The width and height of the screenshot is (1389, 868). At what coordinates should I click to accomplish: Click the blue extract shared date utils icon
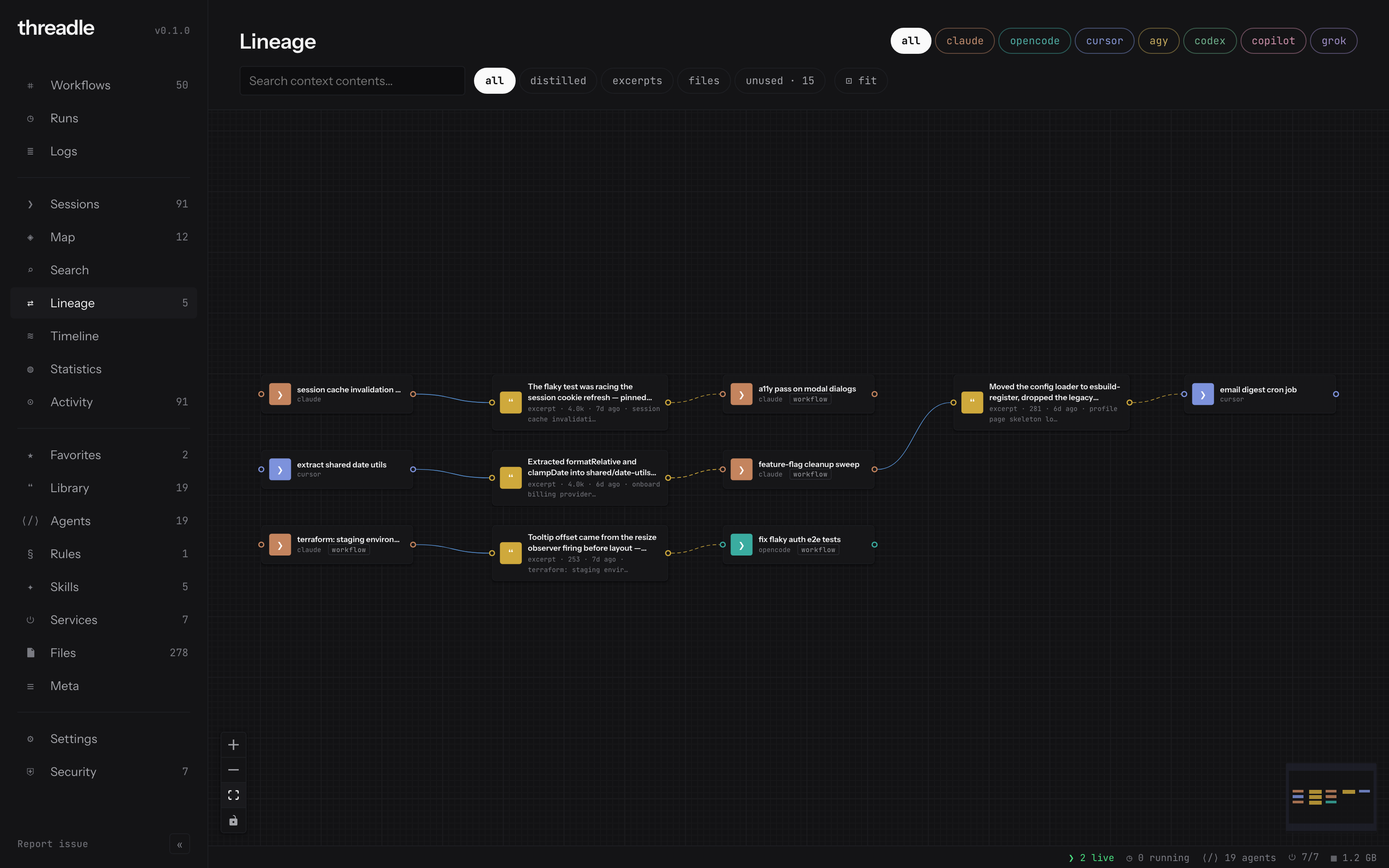click(x=280, y=470)
